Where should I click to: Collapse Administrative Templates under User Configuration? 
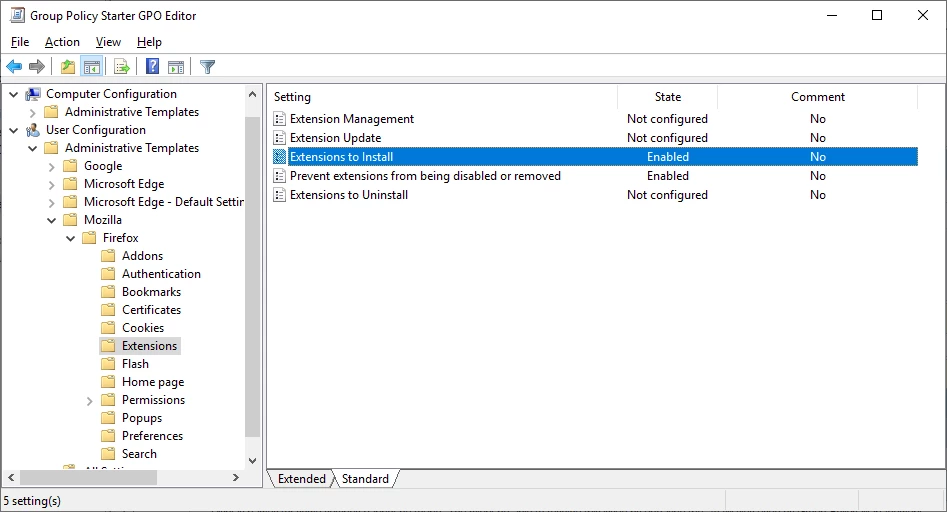coord(33,148)
